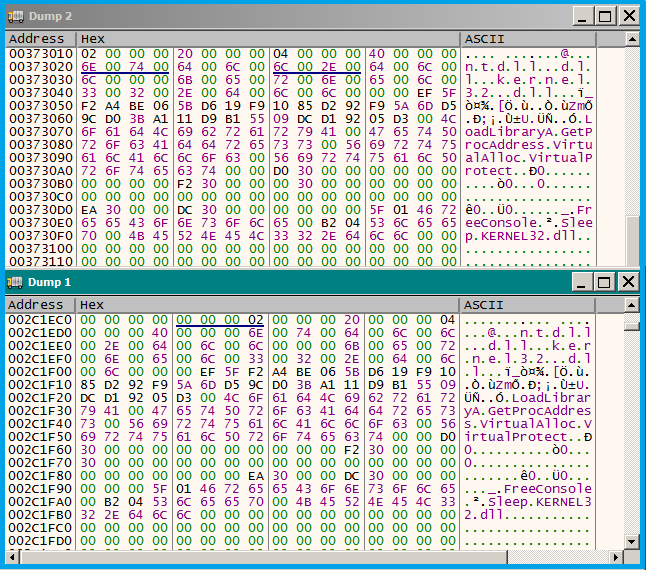Click the Dump 1 title bar icon
The width and height of the screenshot is (646, 570).
[x=15, y=282]
